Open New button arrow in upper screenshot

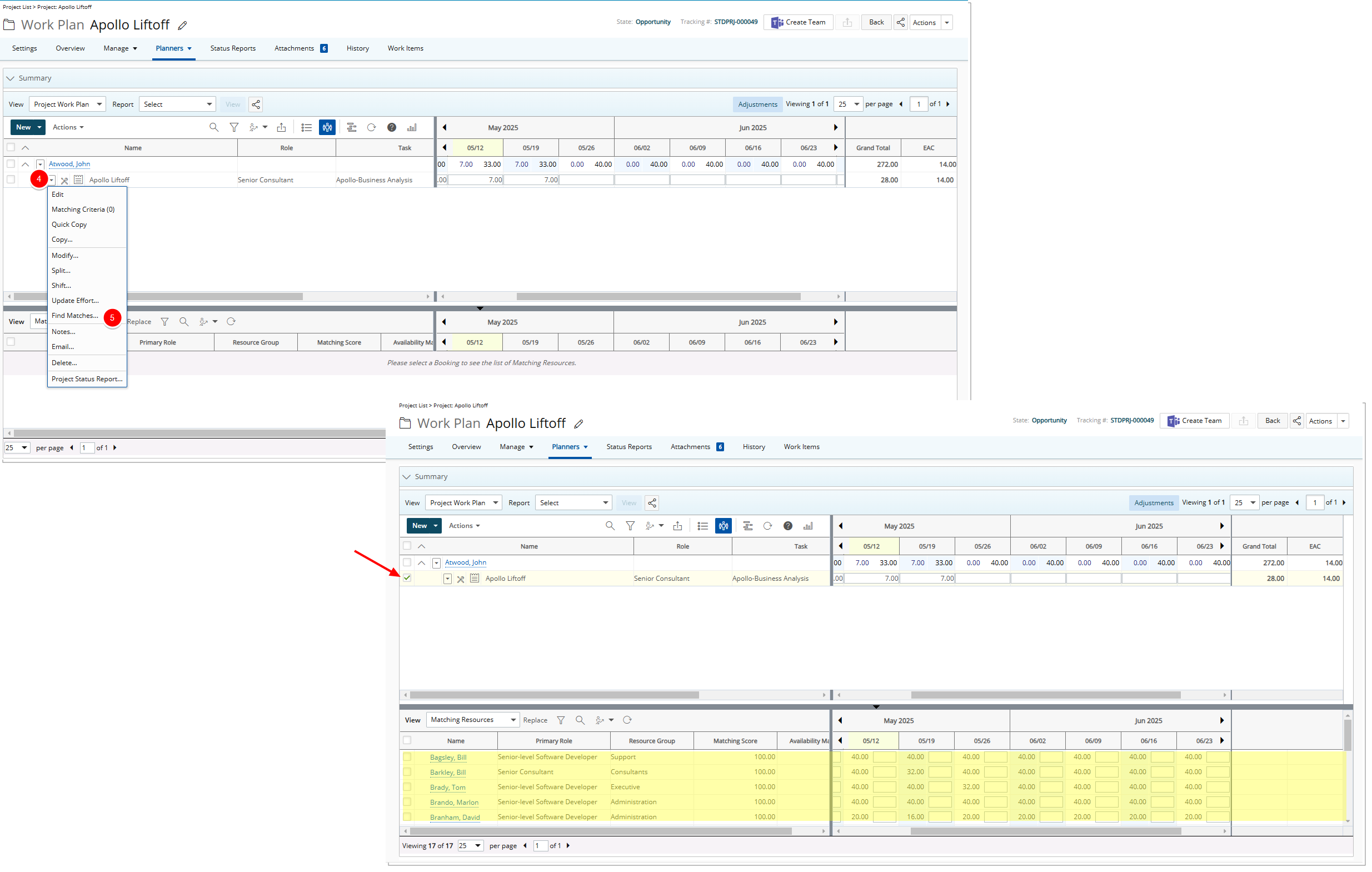(x=39, y=127)
